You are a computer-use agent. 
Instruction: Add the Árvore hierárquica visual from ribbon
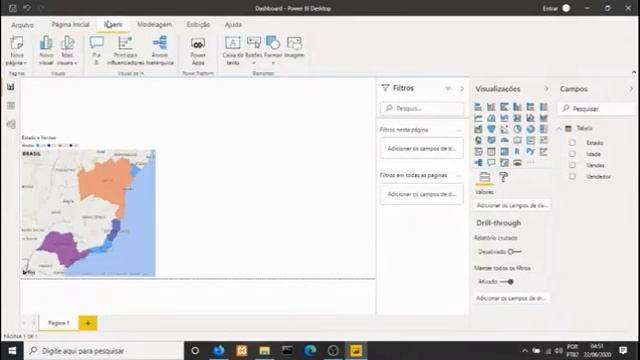coord(160,51)
